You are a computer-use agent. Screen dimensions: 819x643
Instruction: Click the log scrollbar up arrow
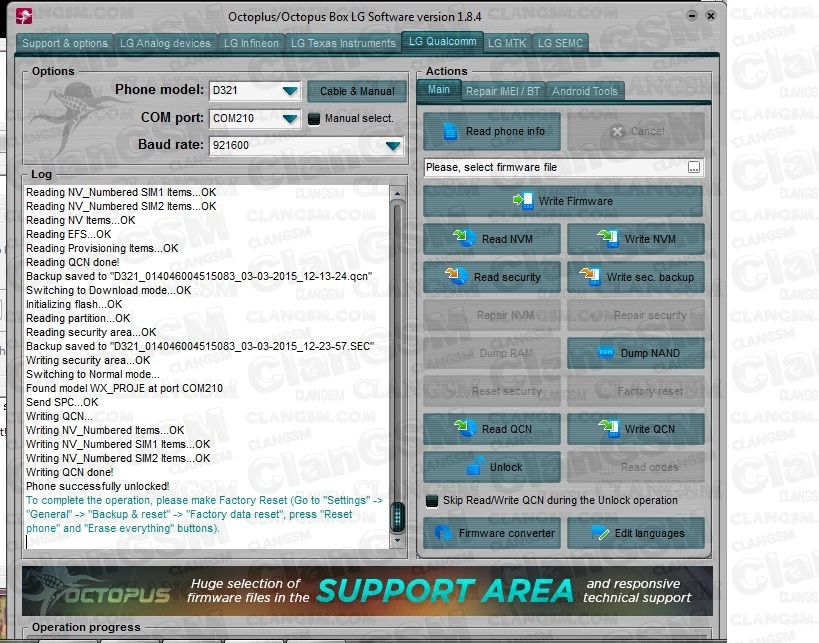pos(397,193)
